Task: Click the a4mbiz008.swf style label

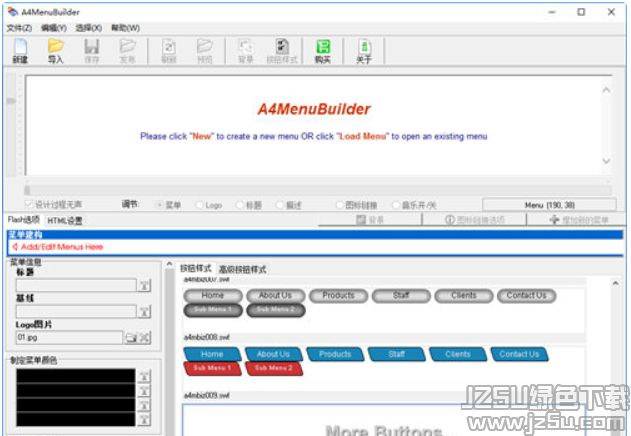Action: coord(207,337)
